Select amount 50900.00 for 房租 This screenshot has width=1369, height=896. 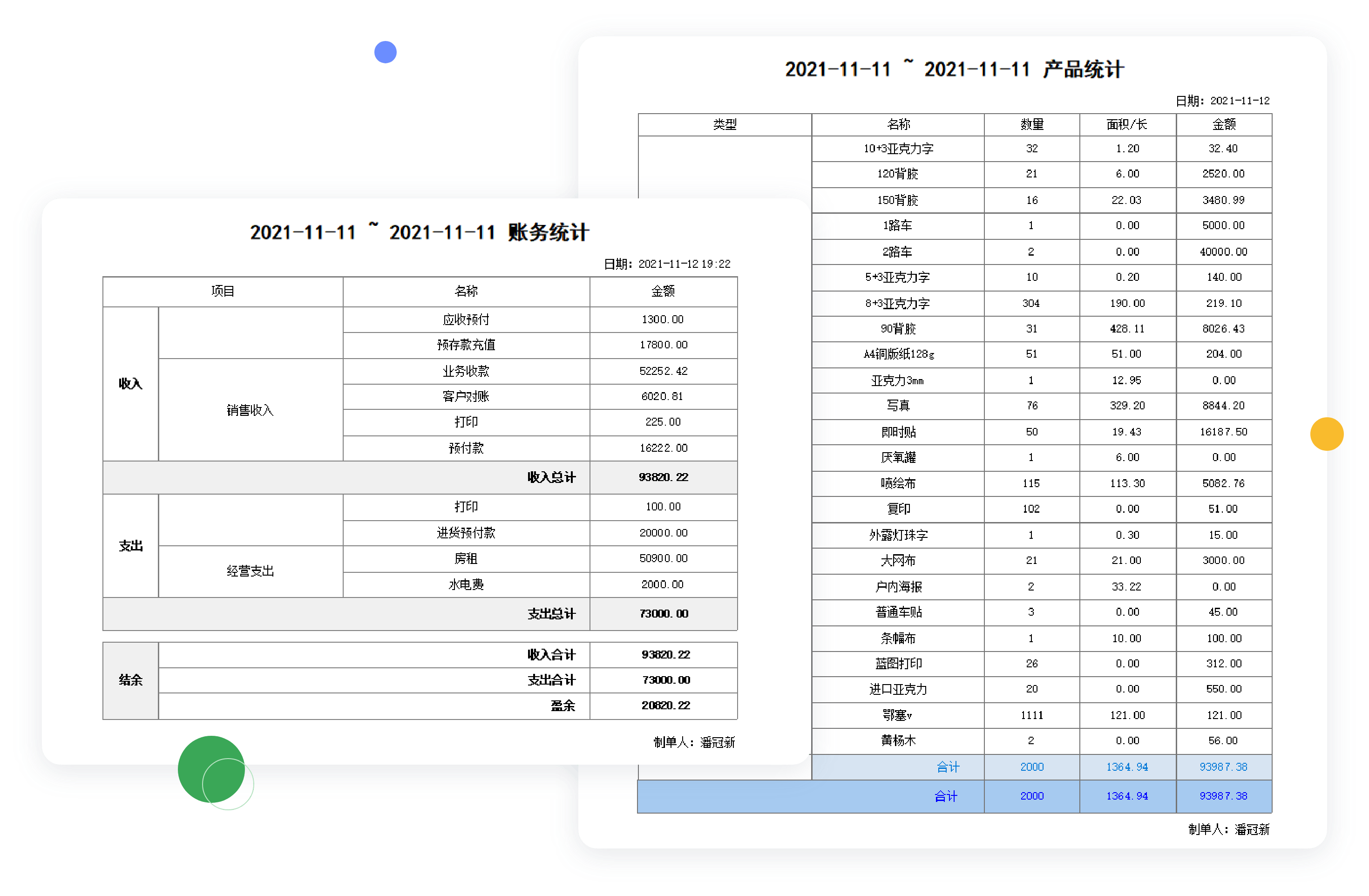[x=663, y=558]
